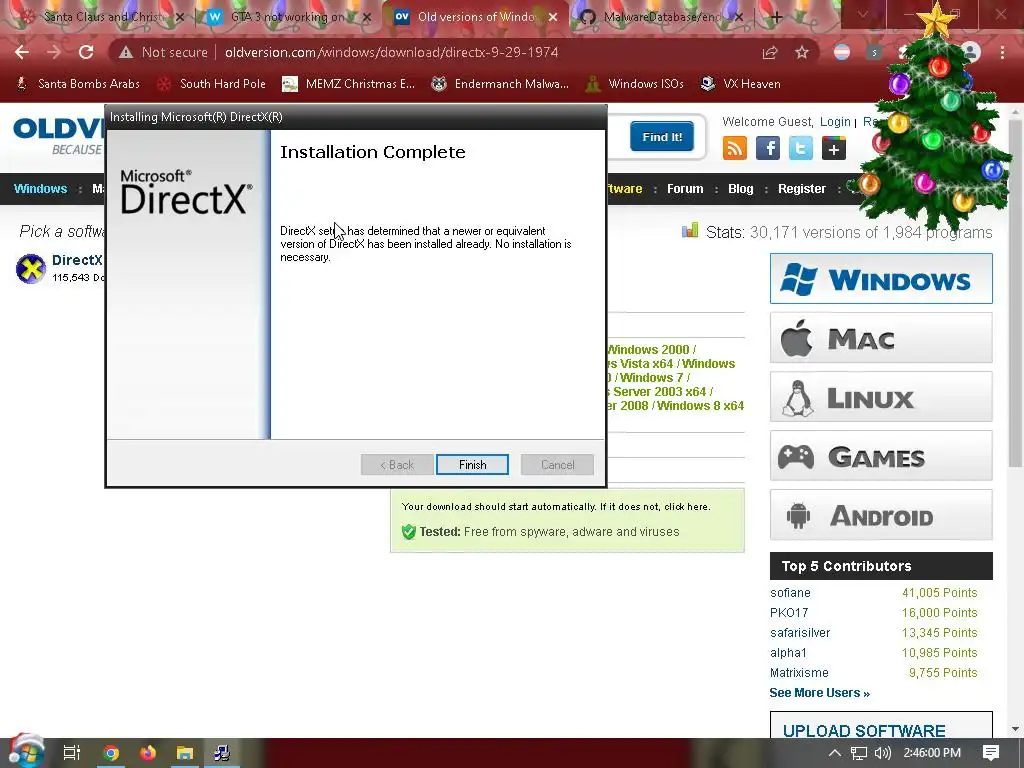Click the Find It! search button
The width and height of the screenshot is (1024, 768).
(662, 136)
